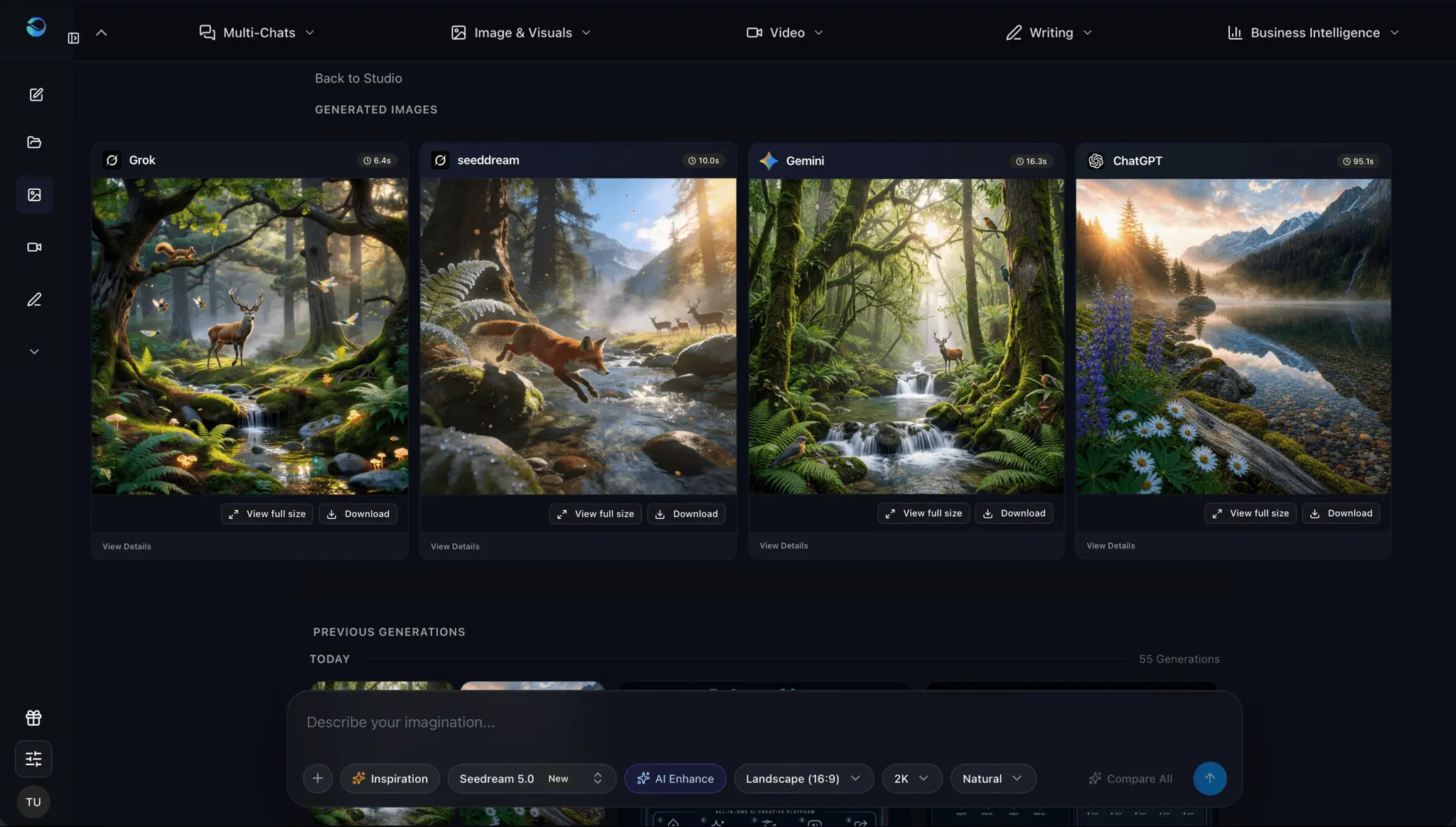Click the ChatGPT 95.1s time badge

coord(1358,161)
